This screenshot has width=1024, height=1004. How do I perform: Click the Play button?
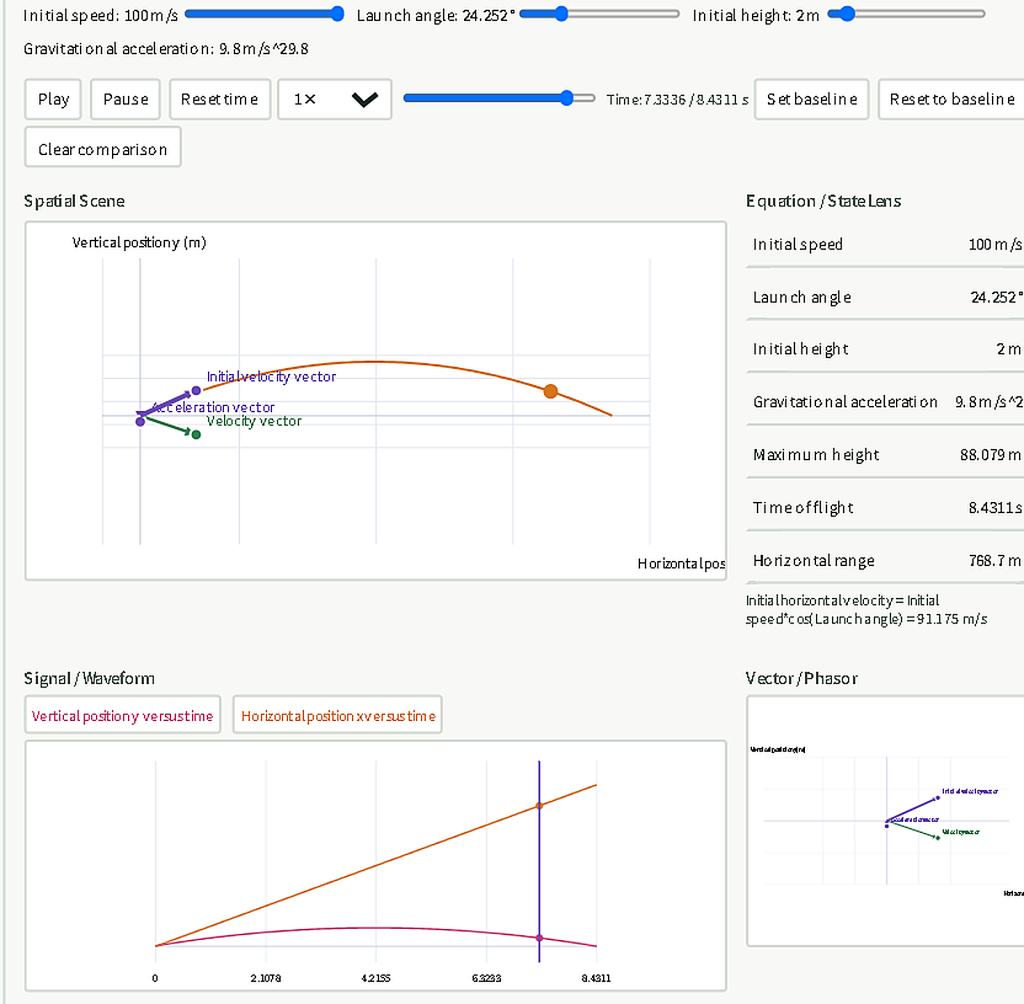[x=53, y=99]
